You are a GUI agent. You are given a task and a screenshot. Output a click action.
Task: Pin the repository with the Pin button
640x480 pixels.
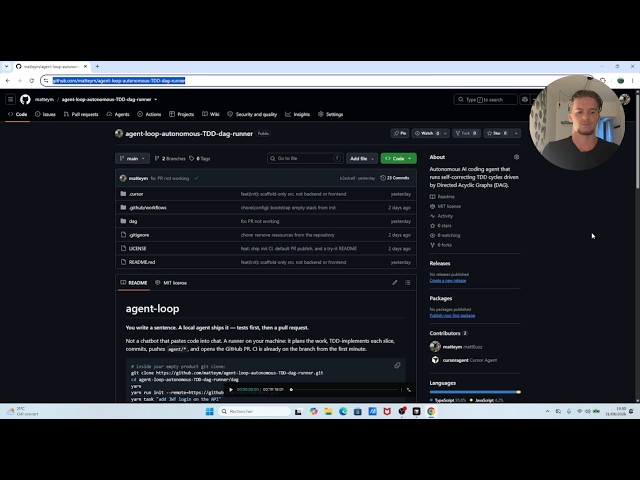coord(400,133)
